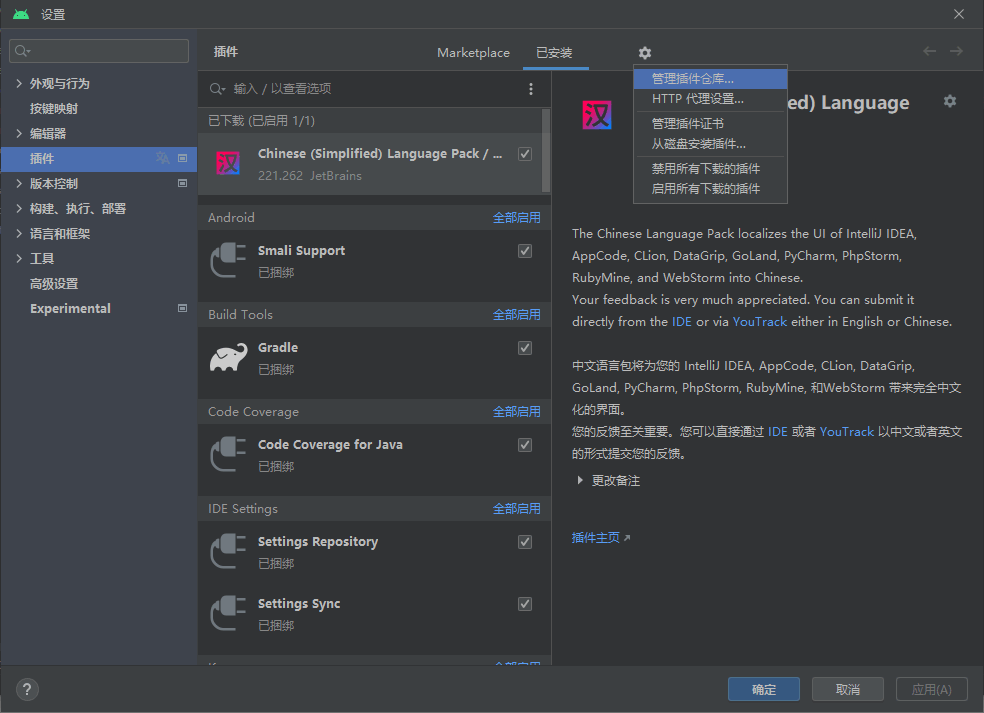984x713 pixels.
Task: Choose 禁用所有下载的插件 menu item
Action: tap(710, 169)
